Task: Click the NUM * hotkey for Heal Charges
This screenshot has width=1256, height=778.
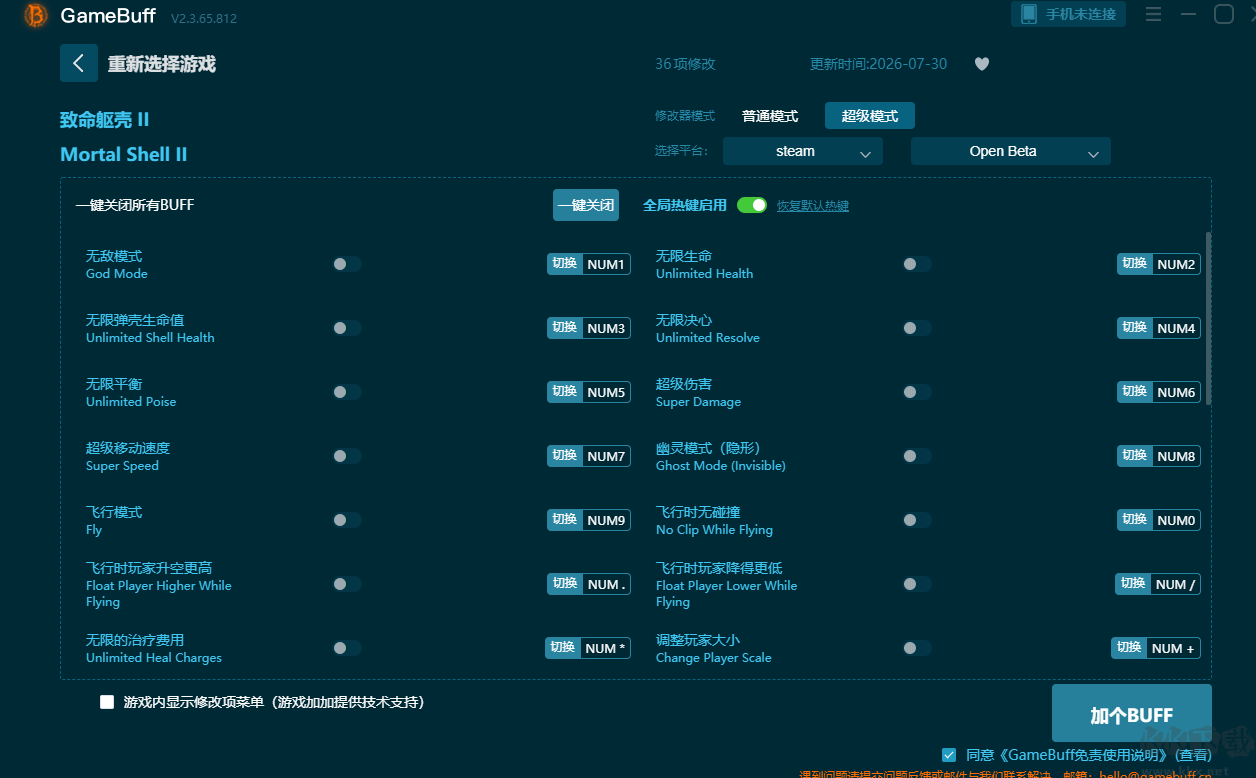Action: (x=588, y=648)
